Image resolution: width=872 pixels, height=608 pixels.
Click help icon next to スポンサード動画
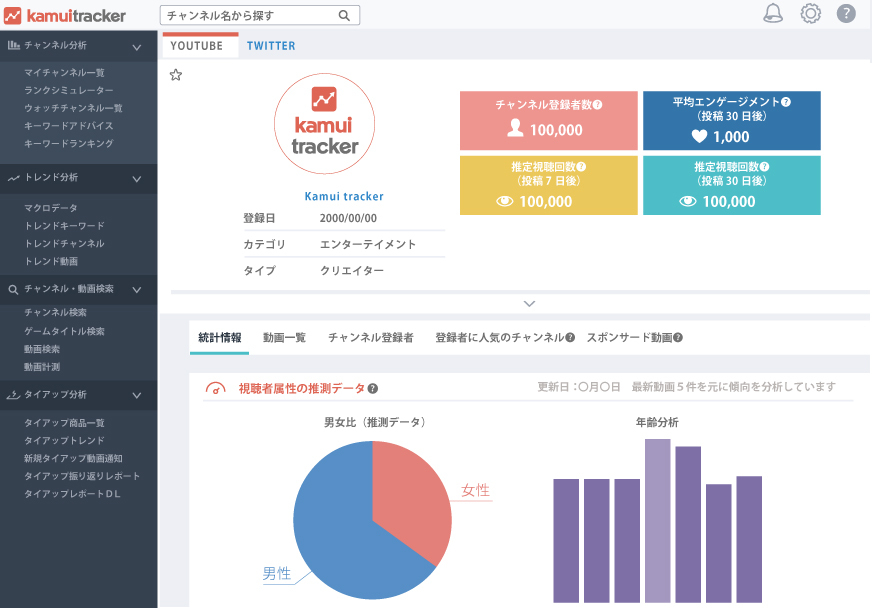tap(678, 338)
